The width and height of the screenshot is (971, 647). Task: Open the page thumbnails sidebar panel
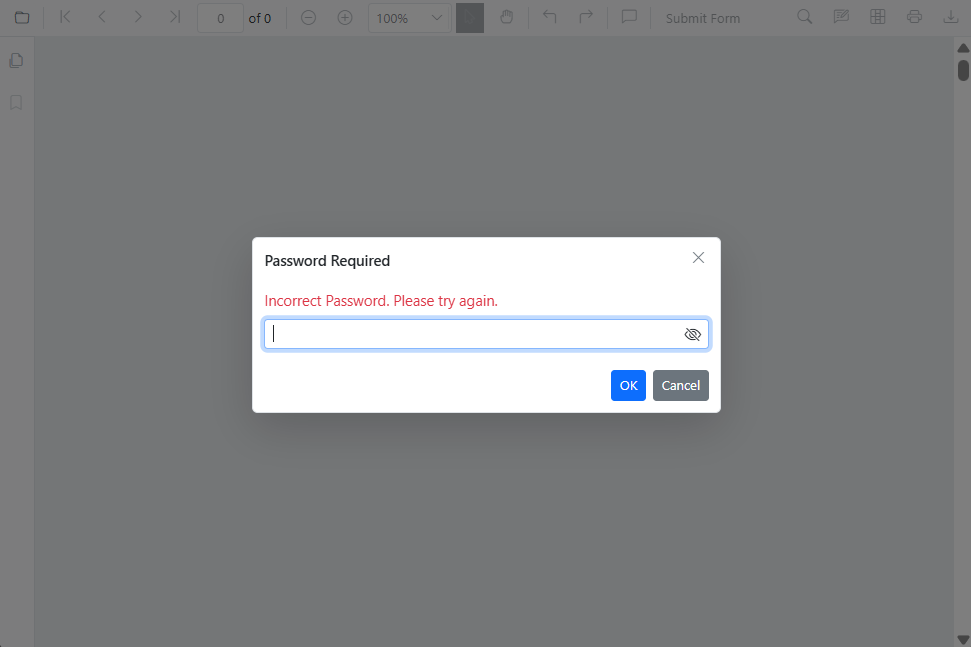(x=15, y=60)
